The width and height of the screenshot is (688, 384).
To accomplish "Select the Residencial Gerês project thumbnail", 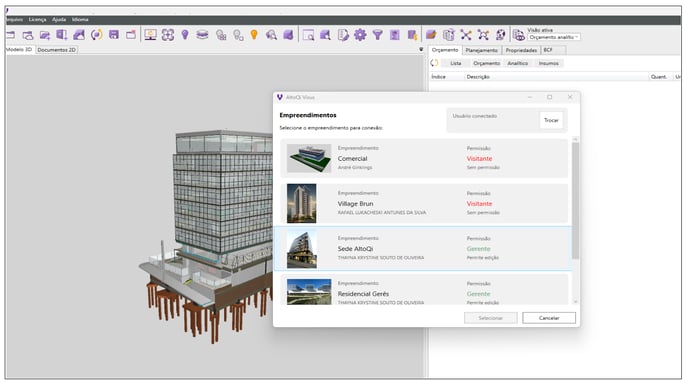I will click(x=309, y=291).
